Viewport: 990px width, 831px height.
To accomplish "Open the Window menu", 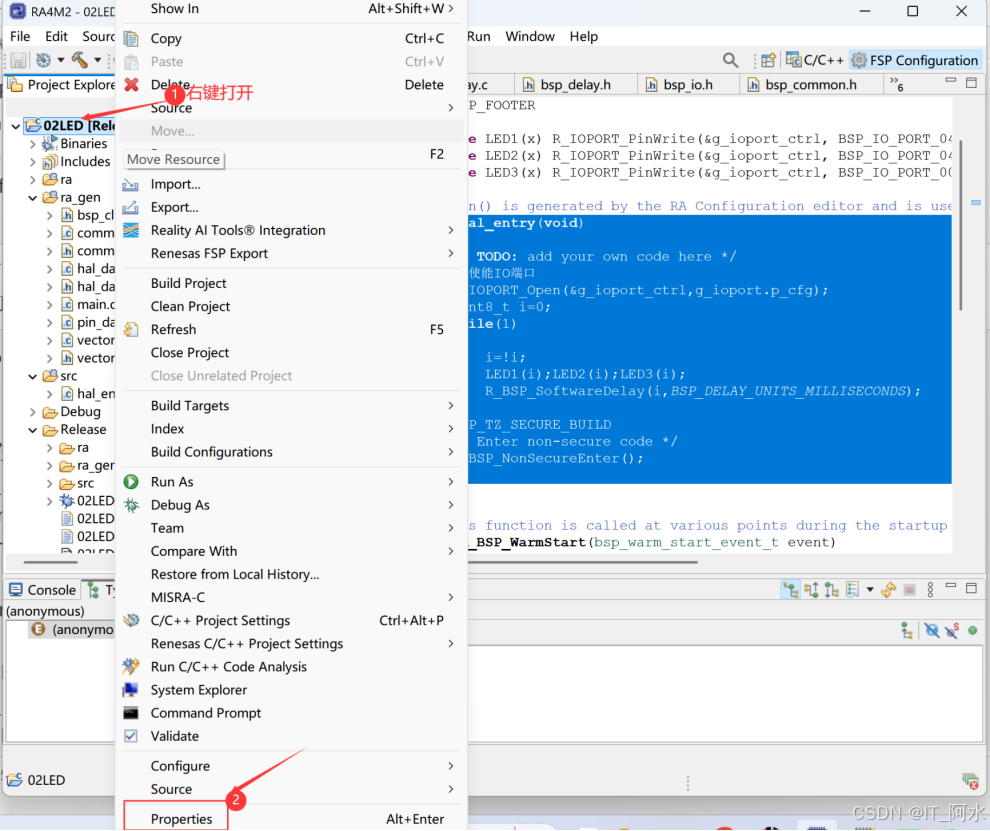I will pyautogui.click(x=530, y=37).
